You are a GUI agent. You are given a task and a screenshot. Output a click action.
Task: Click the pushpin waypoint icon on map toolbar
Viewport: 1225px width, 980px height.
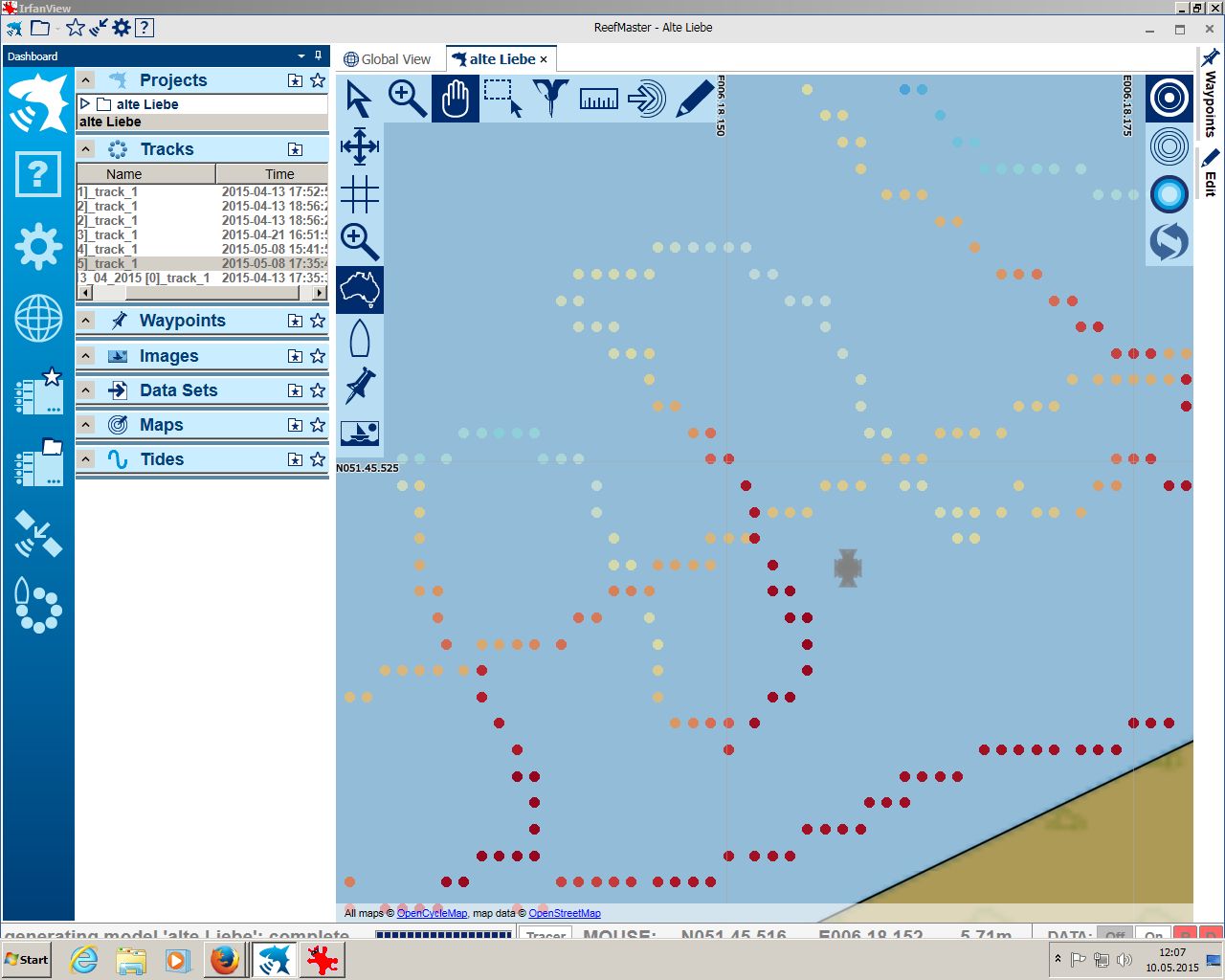pos(360,386)
